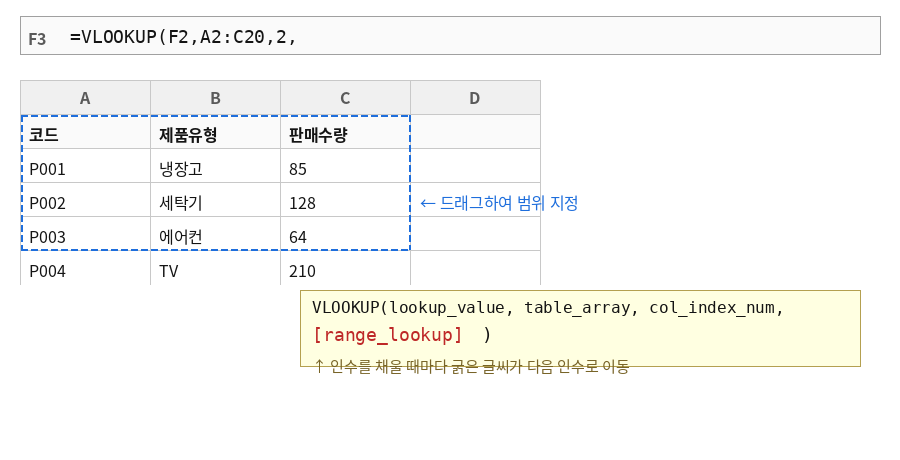Select cell containing P004

(86, 268)
